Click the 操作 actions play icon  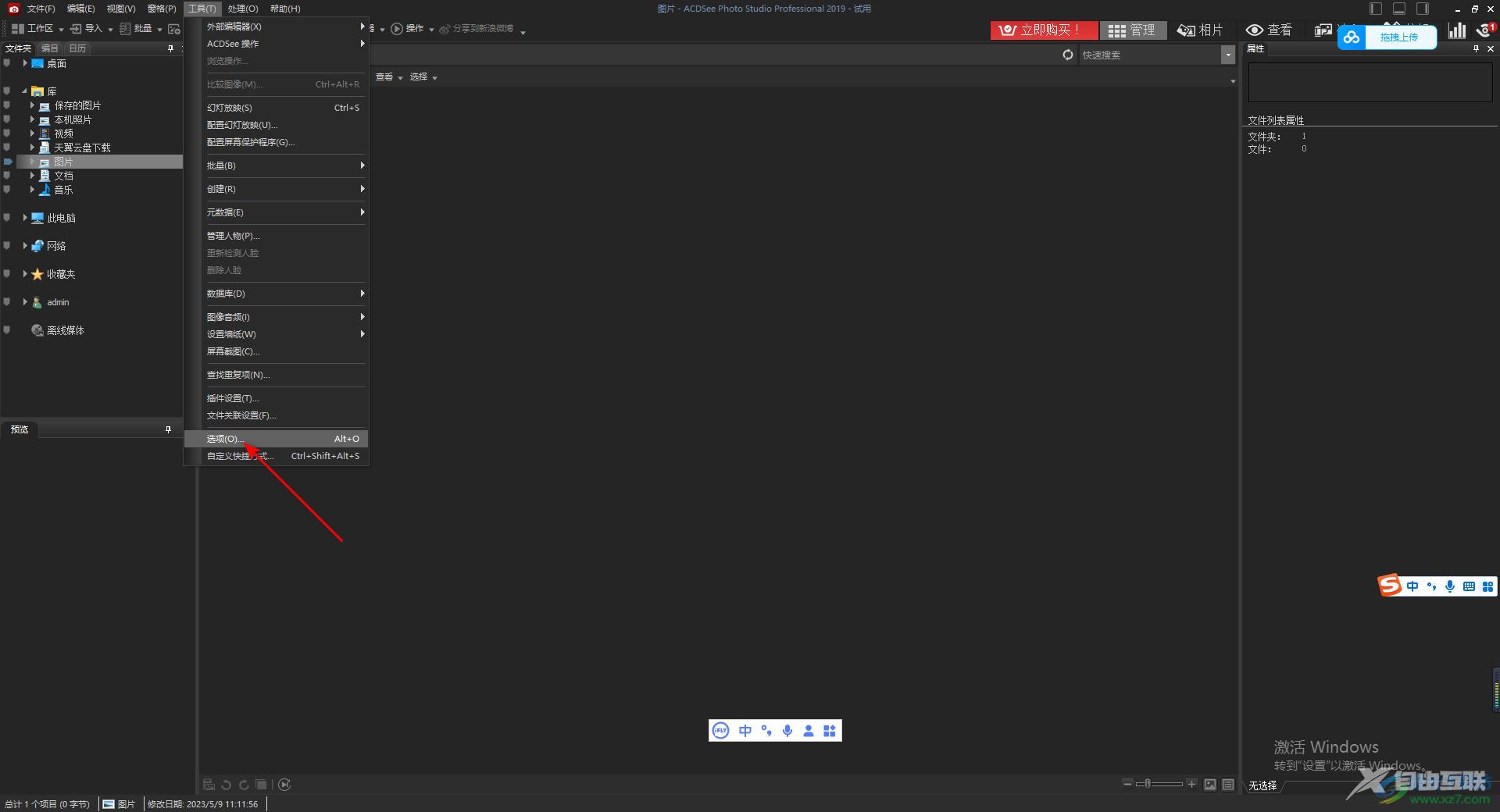[397, 29]
